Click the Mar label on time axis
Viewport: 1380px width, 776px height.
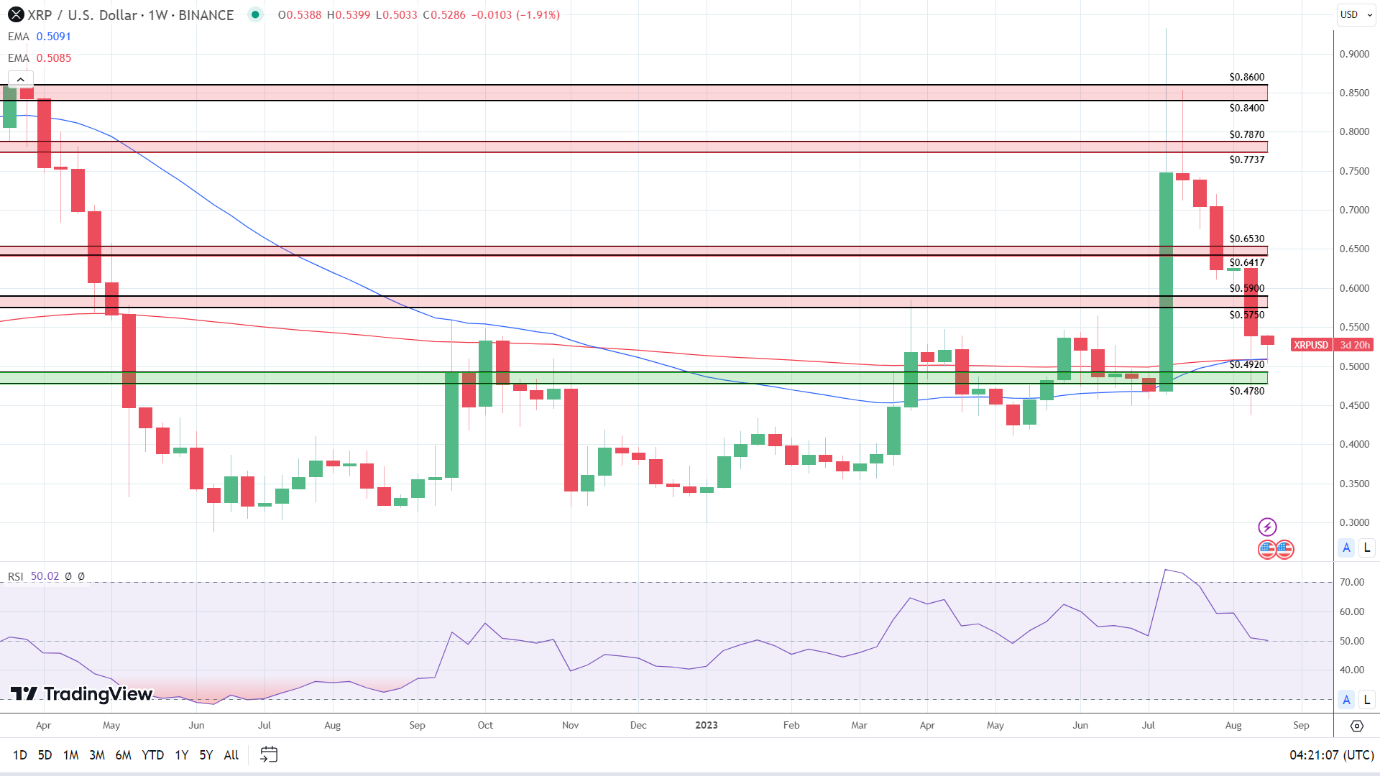[859, 725]
